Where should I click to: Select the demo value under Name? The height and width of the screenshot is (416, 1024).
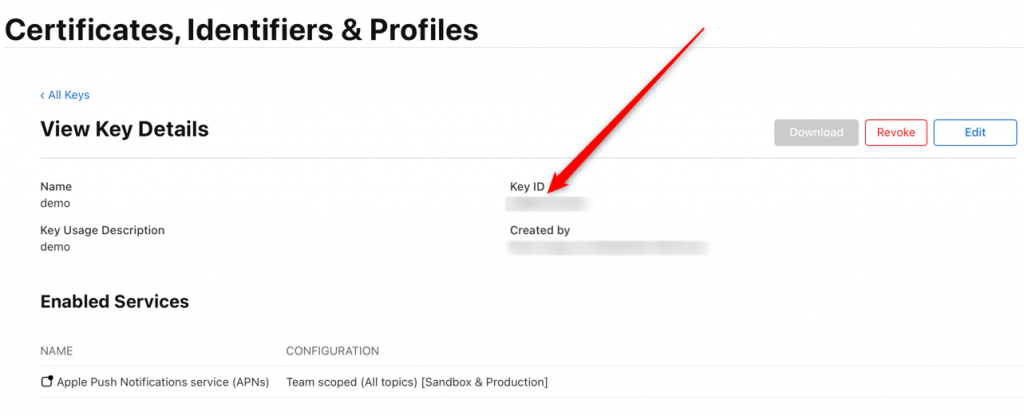pyautogui.click(x=55, y=204)
